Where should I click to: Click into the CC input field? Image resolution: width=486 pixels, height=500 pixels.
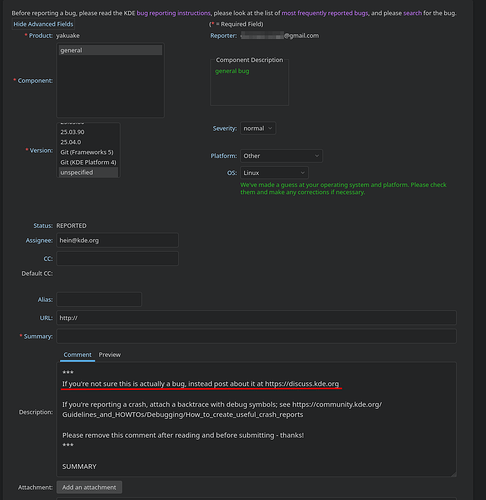point(117,259)
